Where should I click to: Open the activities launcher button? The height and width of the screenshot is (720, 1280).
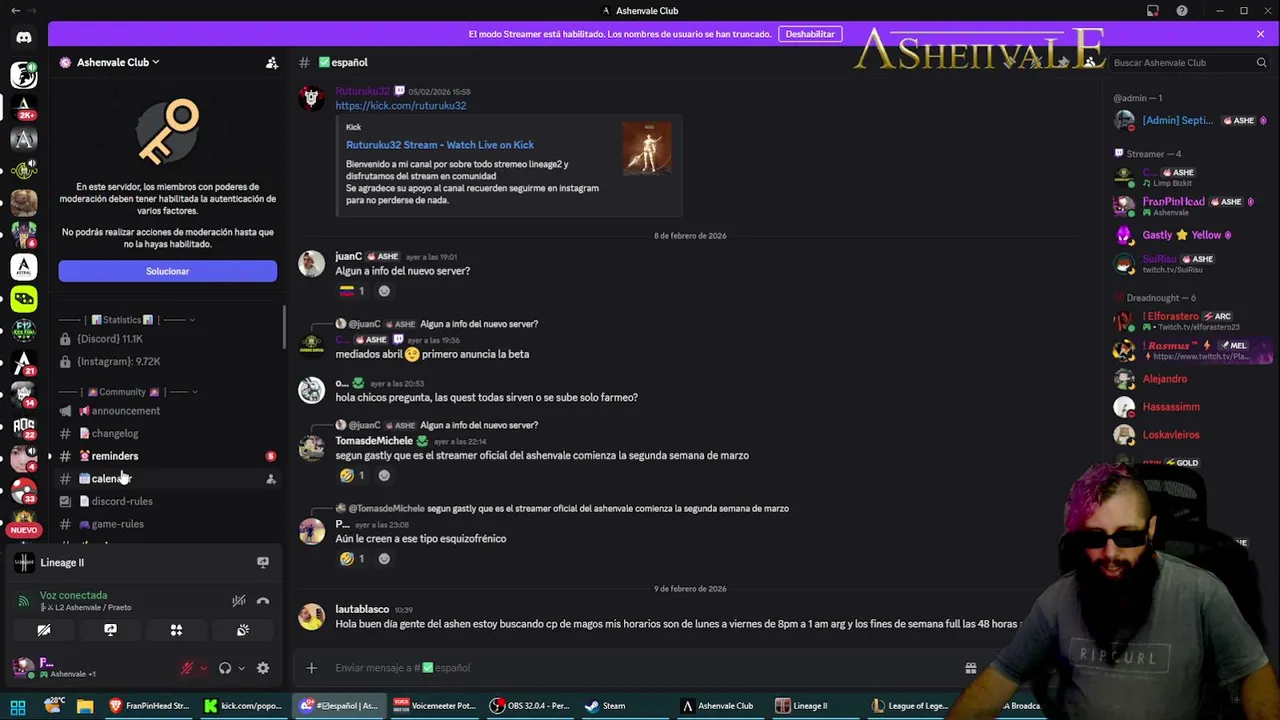(176, 630)
